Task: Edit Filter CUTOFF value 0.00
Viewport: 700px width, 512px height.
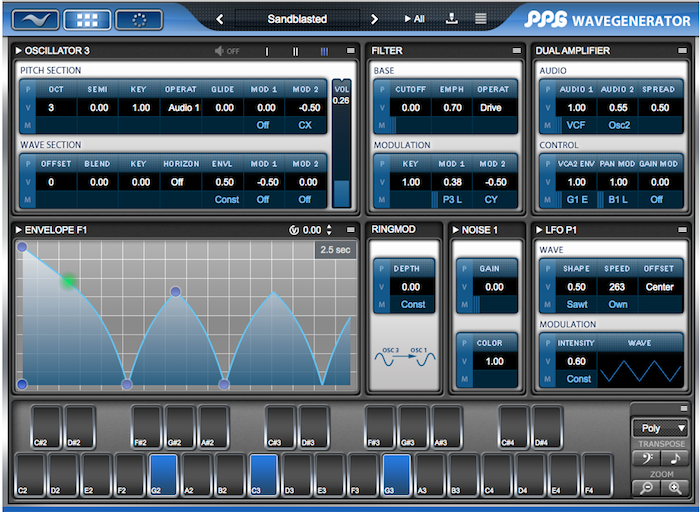Action: tap(410, 108)
